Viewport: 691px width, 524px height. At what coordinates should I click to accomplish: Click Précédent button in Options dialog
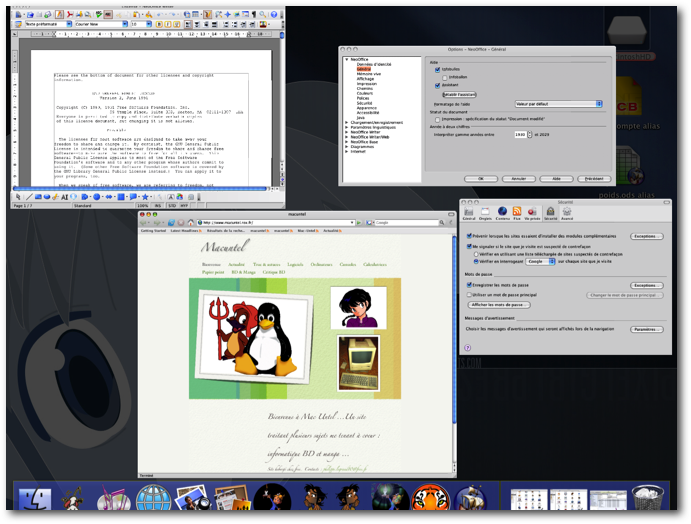(594, 178)
